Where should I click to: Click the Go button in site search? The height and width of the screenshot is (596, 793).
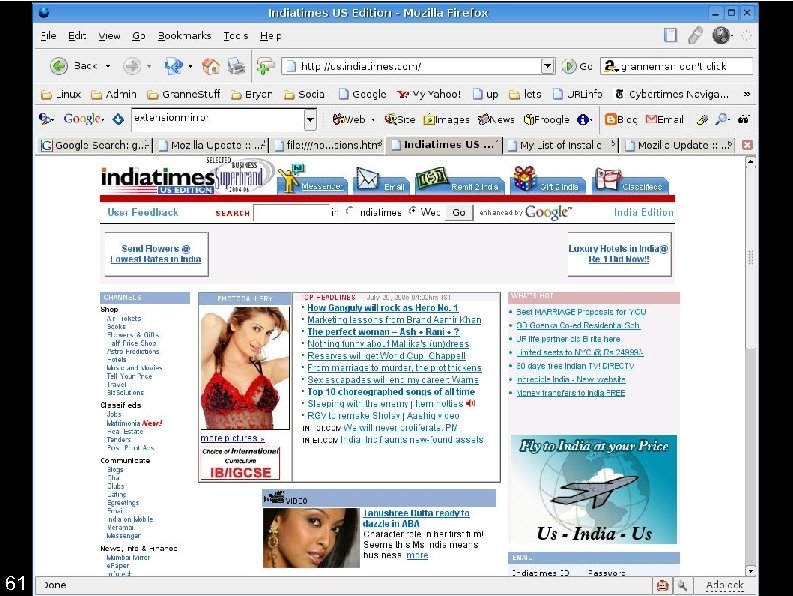[459, 212]
